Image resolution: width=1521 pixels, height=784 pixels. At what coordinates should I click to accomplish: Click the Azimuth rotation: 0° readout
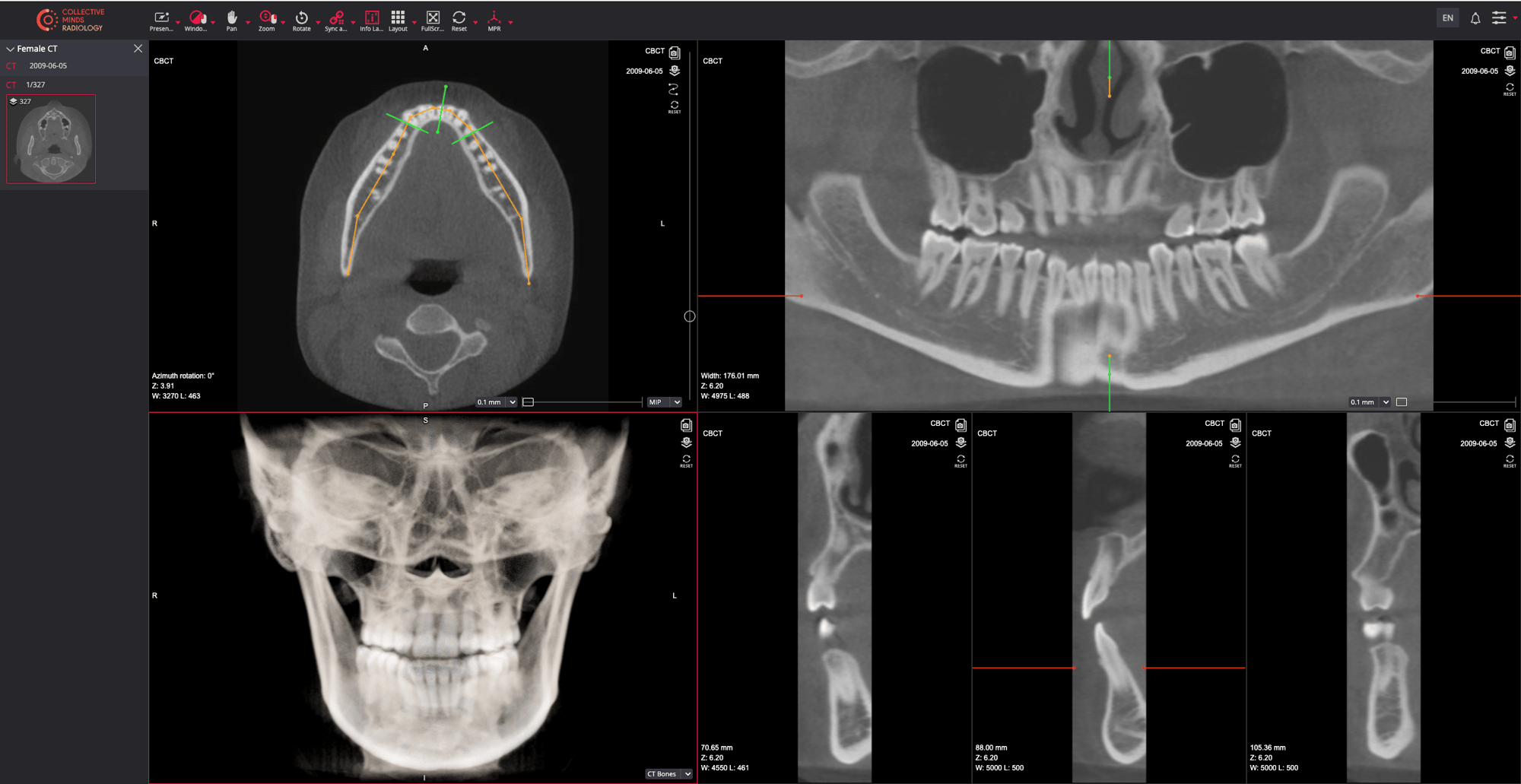[x=183, y=376]
